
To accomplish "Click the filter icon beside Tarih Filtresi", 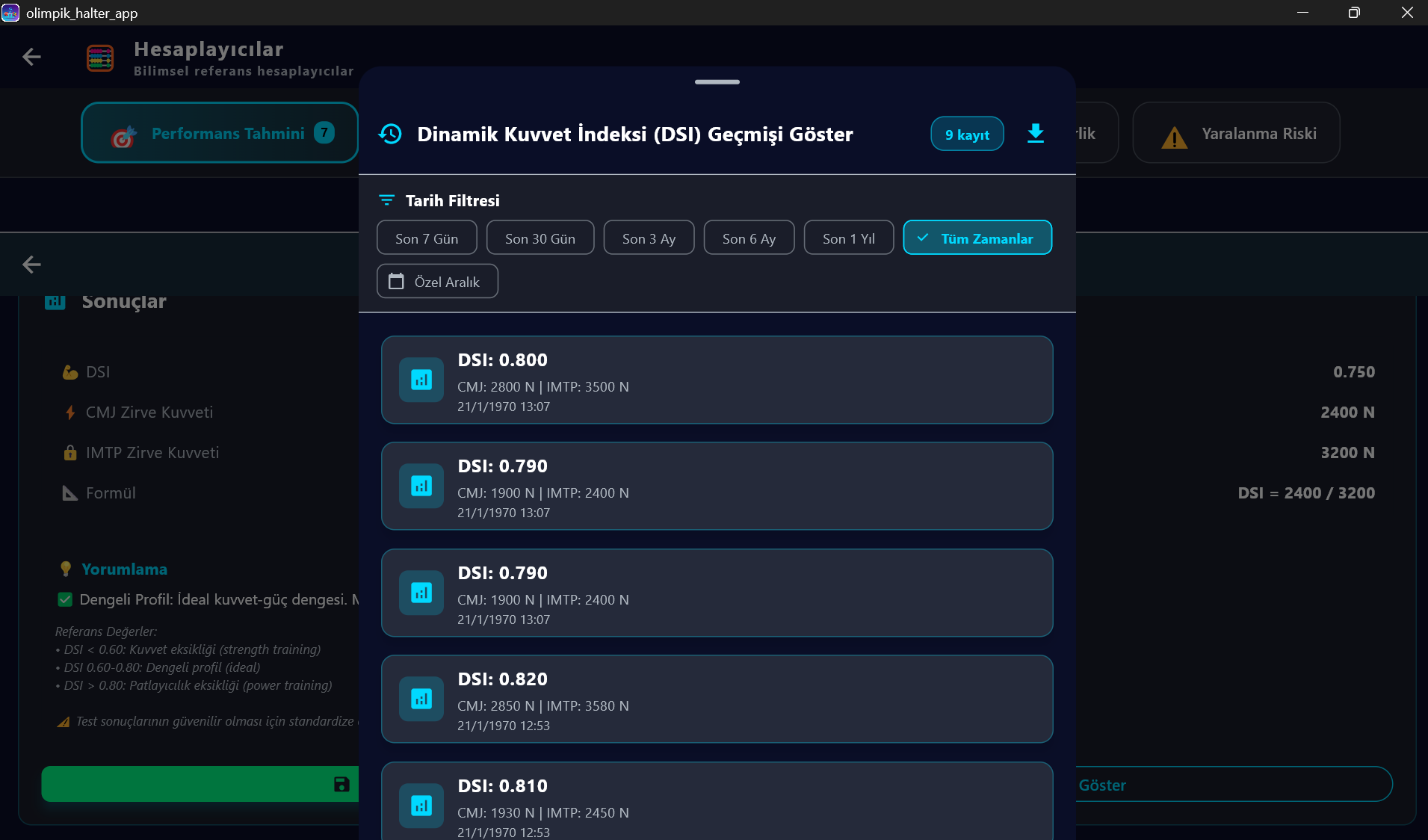I will click(x=386, y=200).
